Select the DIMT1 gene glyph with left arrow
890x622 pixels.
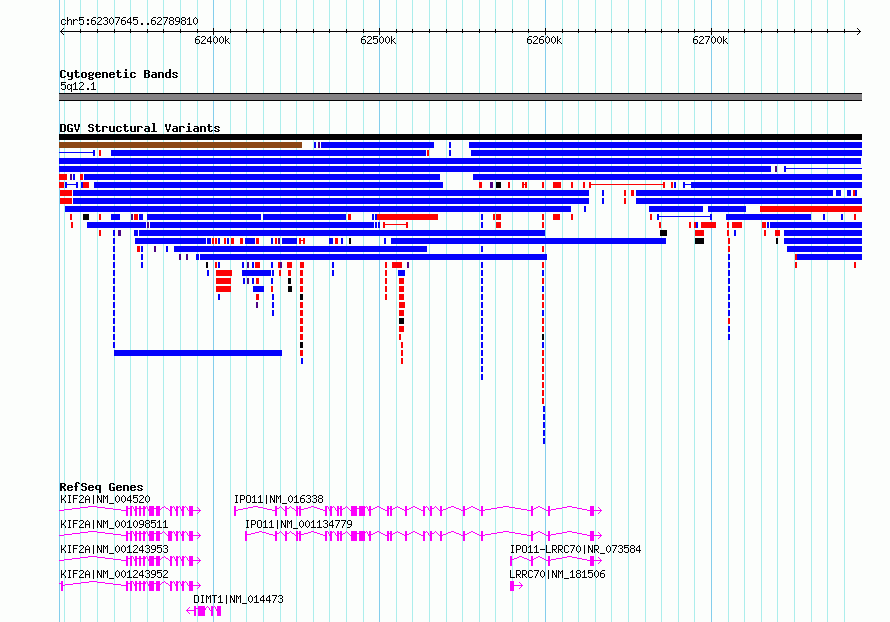(x=204, y=611)
